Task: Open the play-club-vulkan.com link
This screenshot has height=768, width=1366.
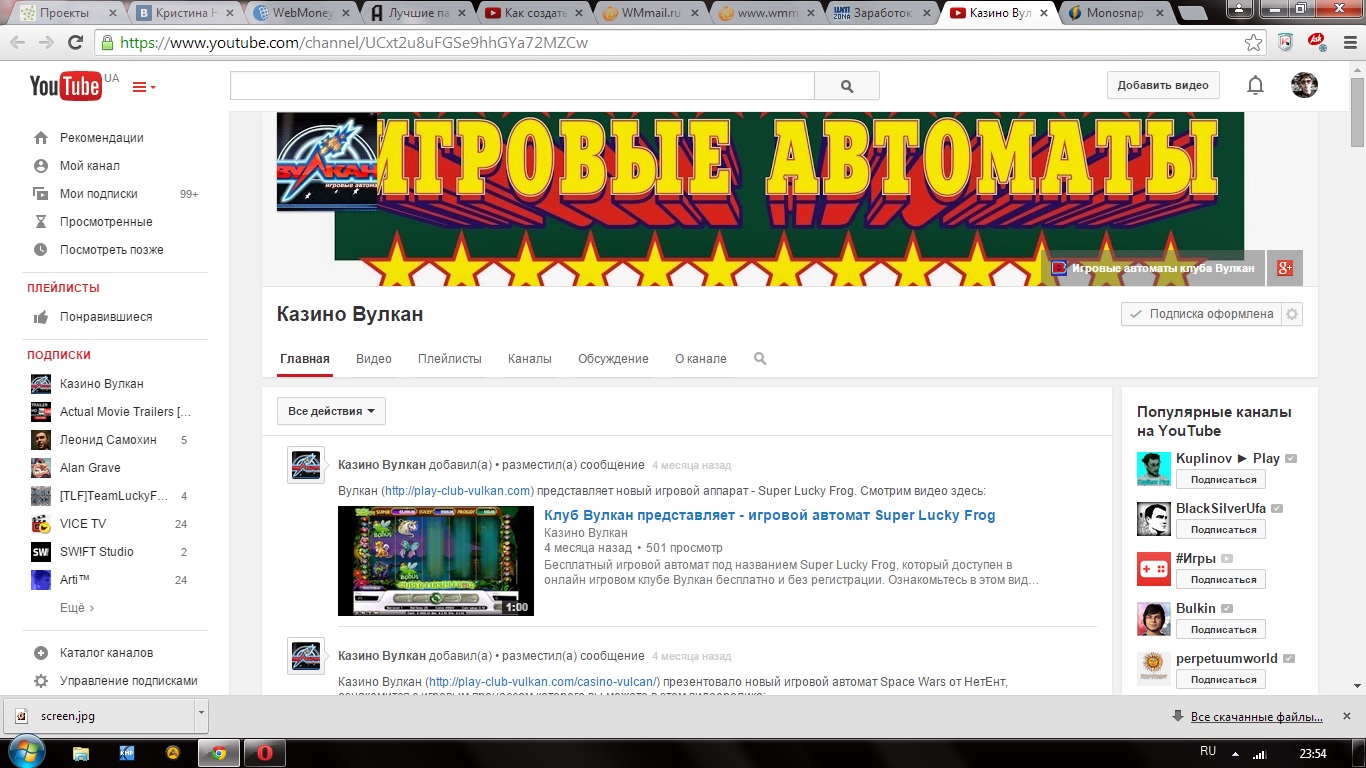Action: pos(458,491)
